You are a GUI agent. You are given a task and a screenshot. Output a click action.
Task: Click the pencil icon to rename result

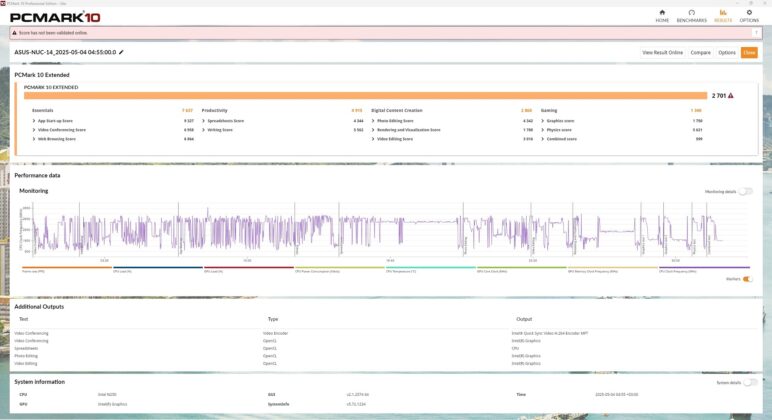click(x=121, y=52)
